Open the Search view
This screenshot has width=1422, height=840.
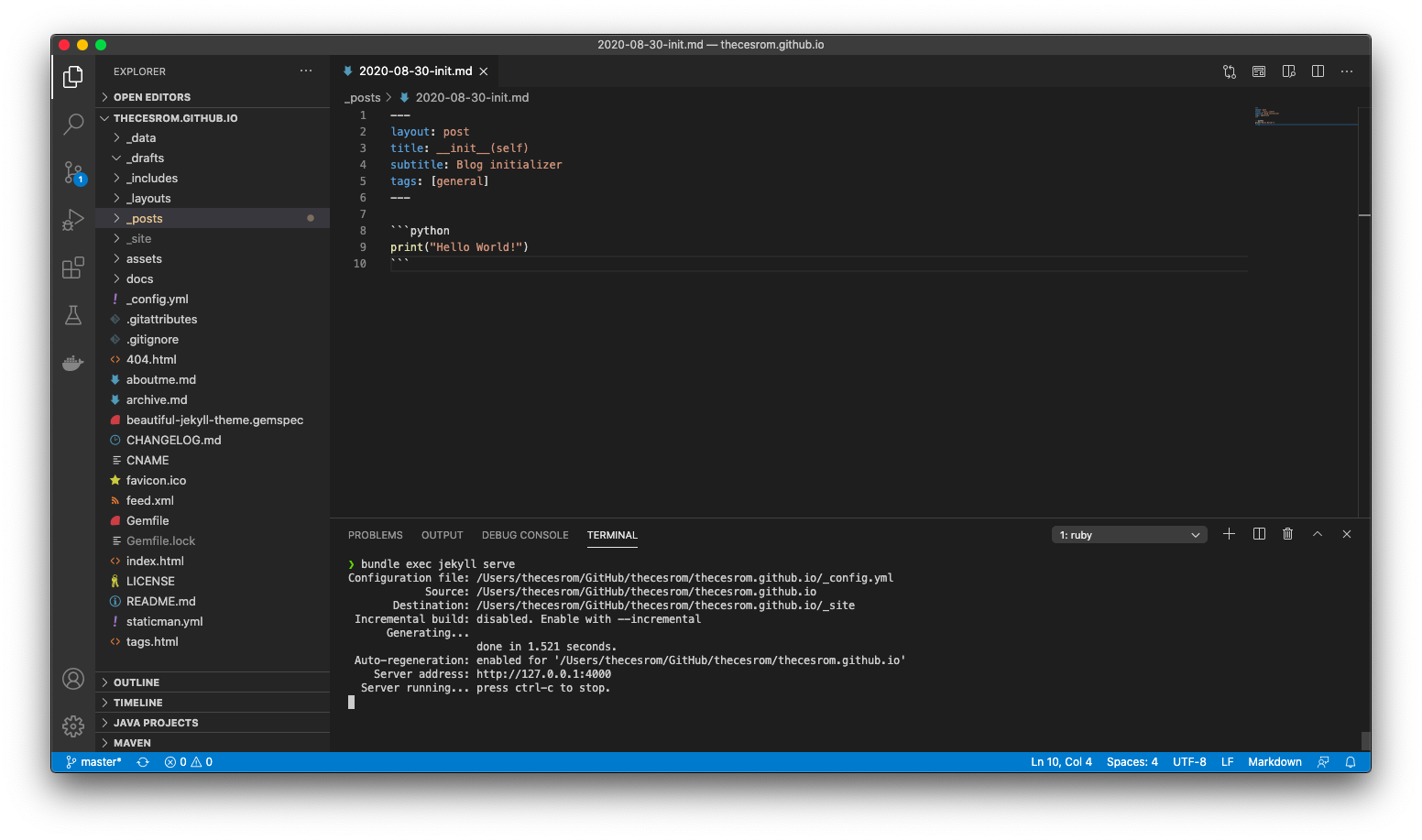coord(73,125)
